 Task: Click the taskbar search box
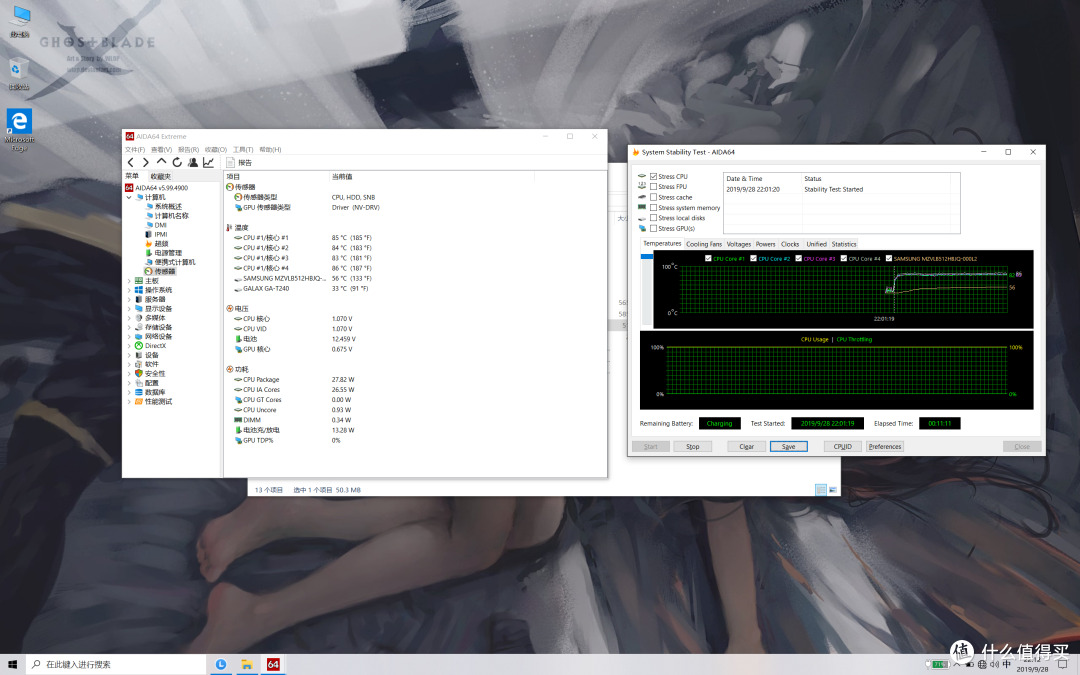[x=116, y=664]
